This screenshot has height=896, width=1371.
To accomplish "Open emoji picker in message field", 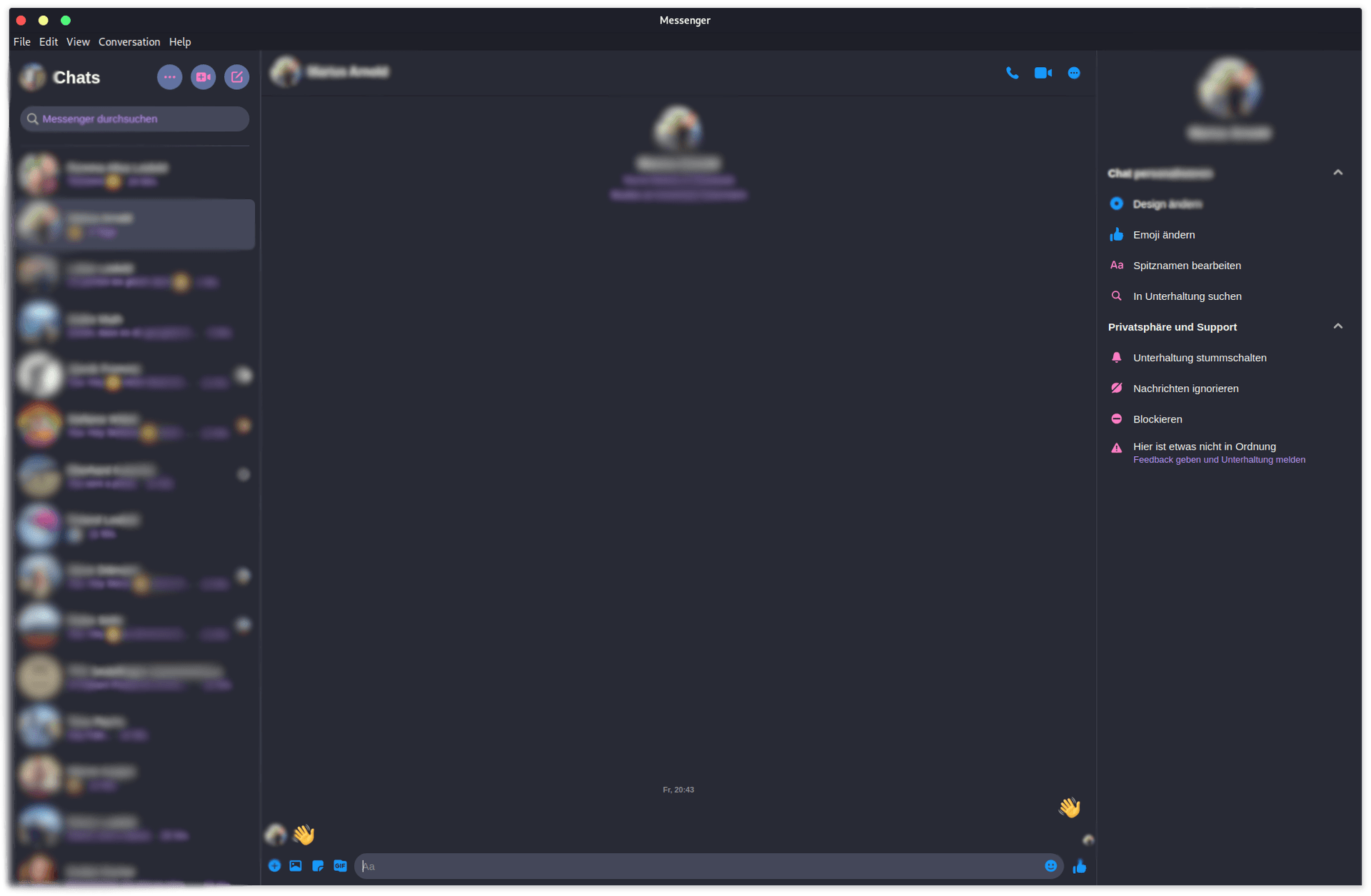I will tap(1050, 866).
